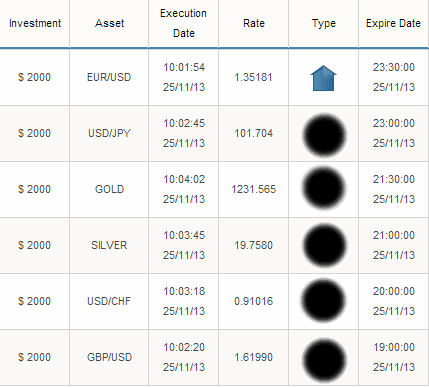Image resolution: width=429 pixels, height=387 pixels.
Task: Click the black circle in GBP/USD row
Action: pyautogui.click(x=324, y=360)
